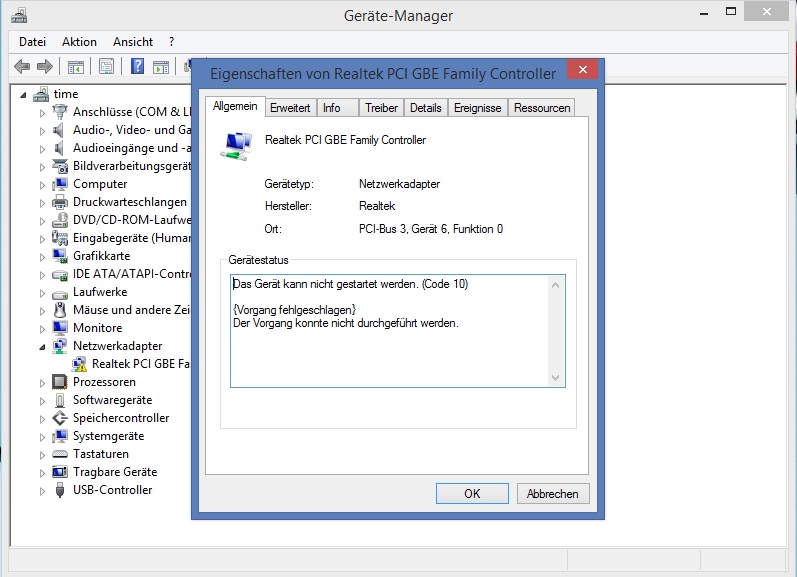The image size is (797, 577).
Task: Click the back arrow toolbar icon
Action: point(22,66)
